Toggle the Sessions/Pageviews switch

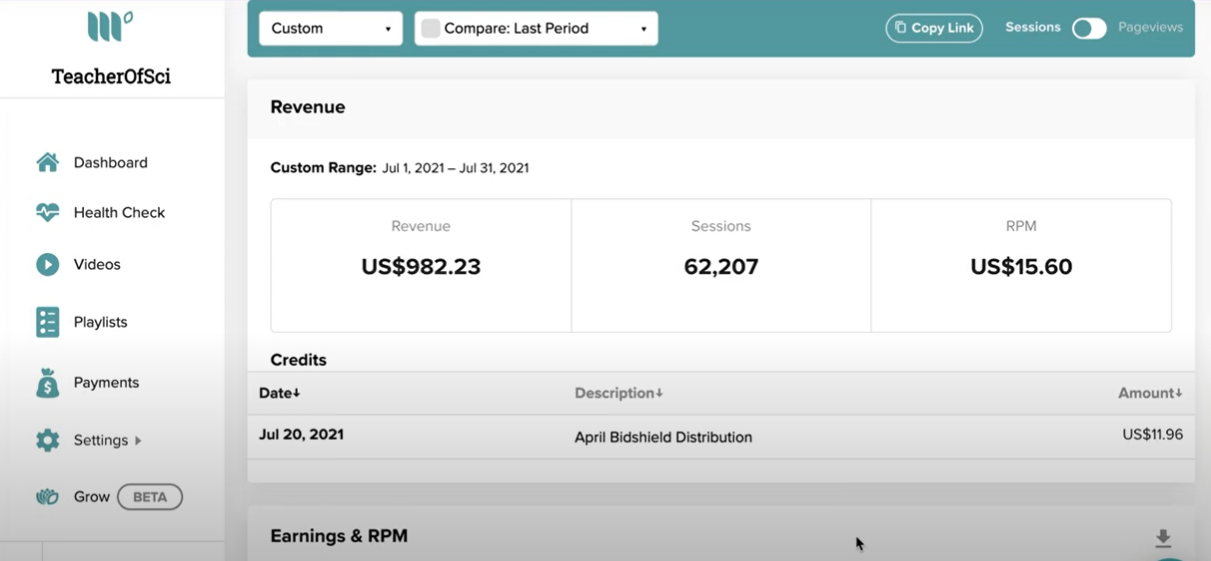point(1089,28)
